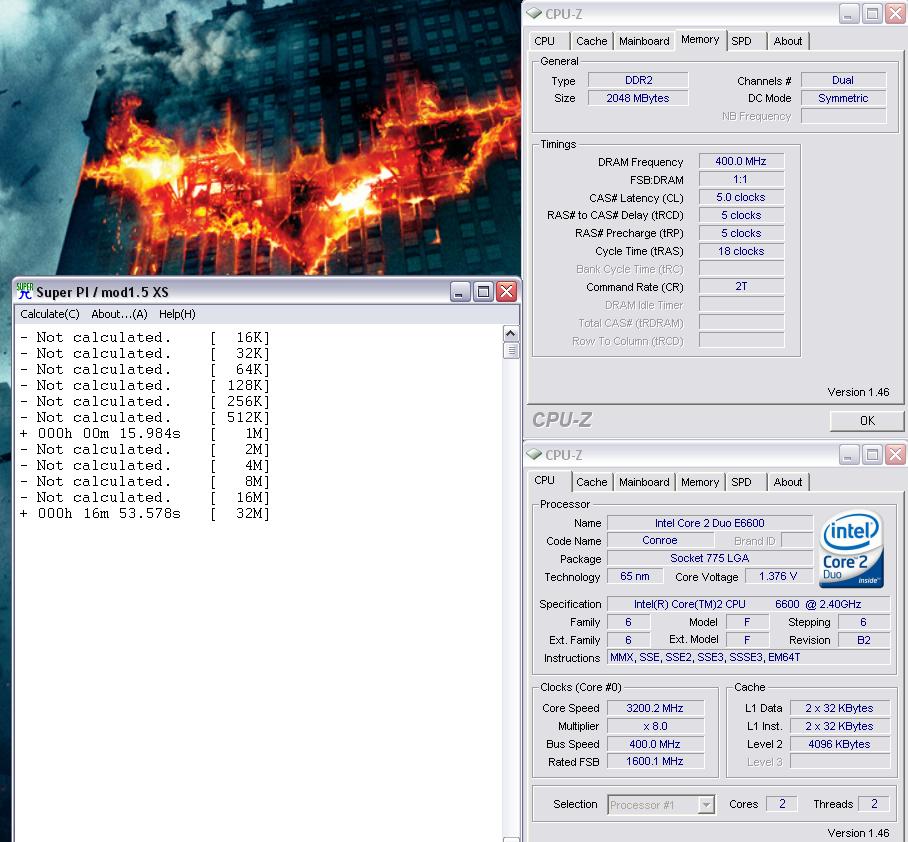Screen dimensions: 908x842
Task: Click Rated FSB 1600.1 MHz value
Action: 655,761
